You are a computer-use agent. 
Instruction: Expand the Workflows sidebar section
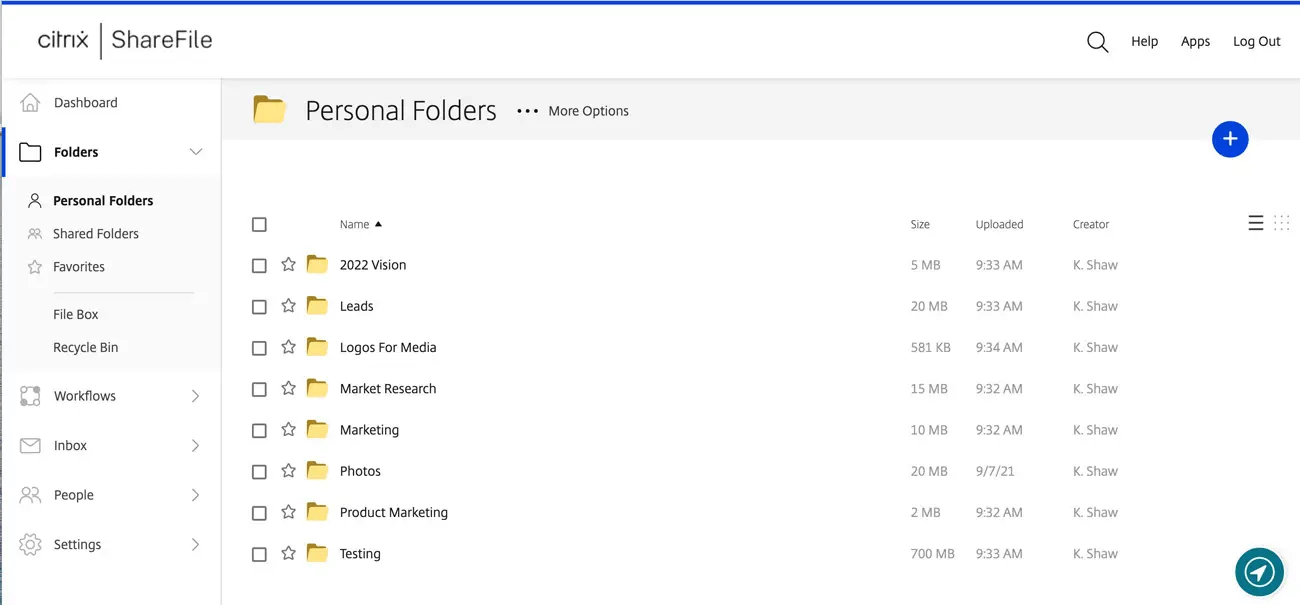click(x=196, y=396)
